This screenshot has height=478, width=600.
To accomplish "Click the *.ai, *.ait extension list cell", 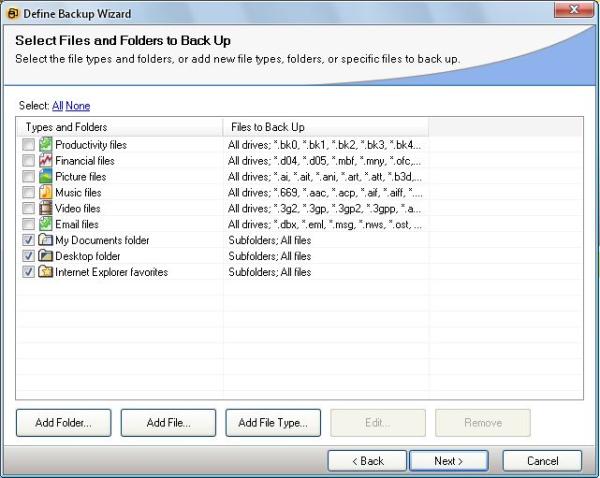I will pyautogui.click(x=324, y=177).
